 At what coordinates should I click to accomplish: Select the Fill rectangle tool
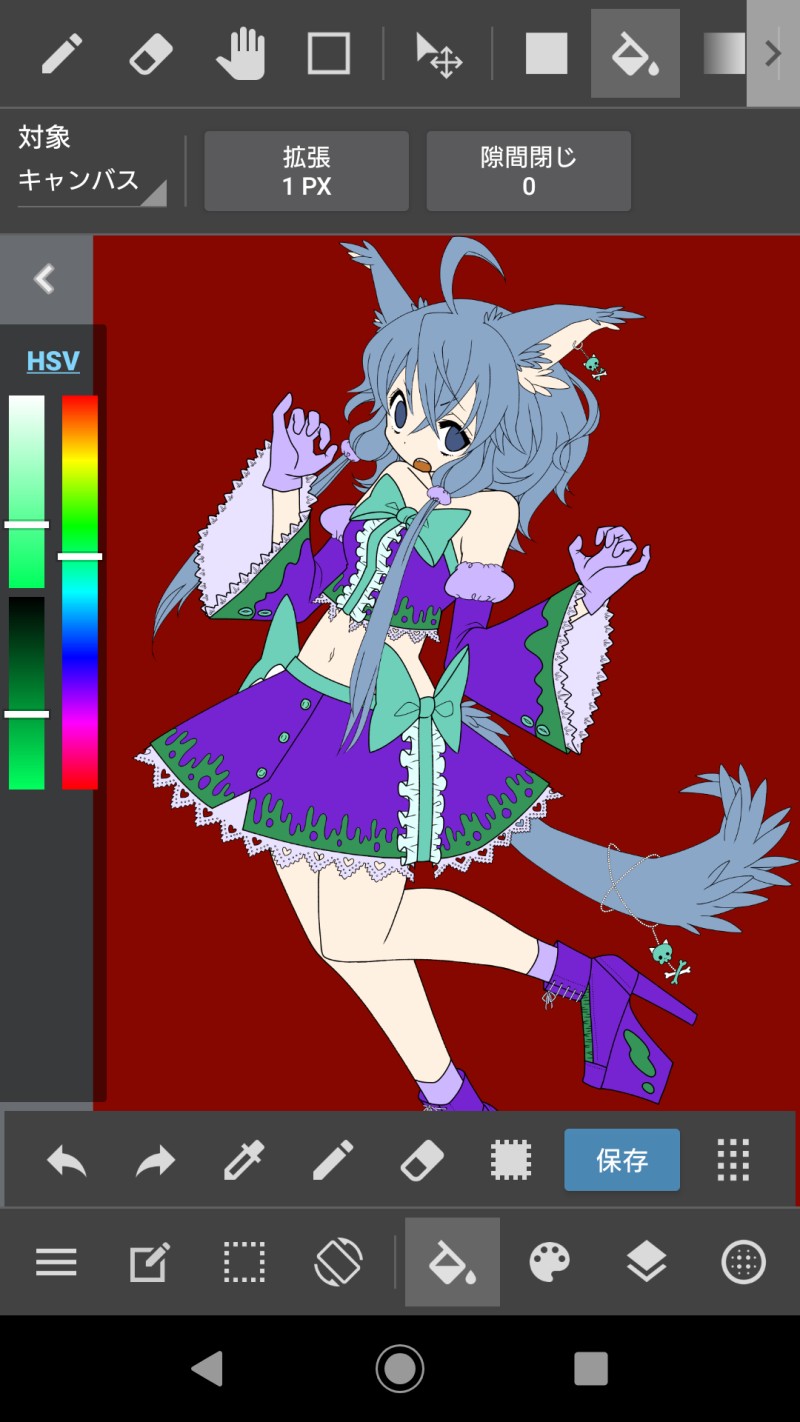tap(547, 54)
